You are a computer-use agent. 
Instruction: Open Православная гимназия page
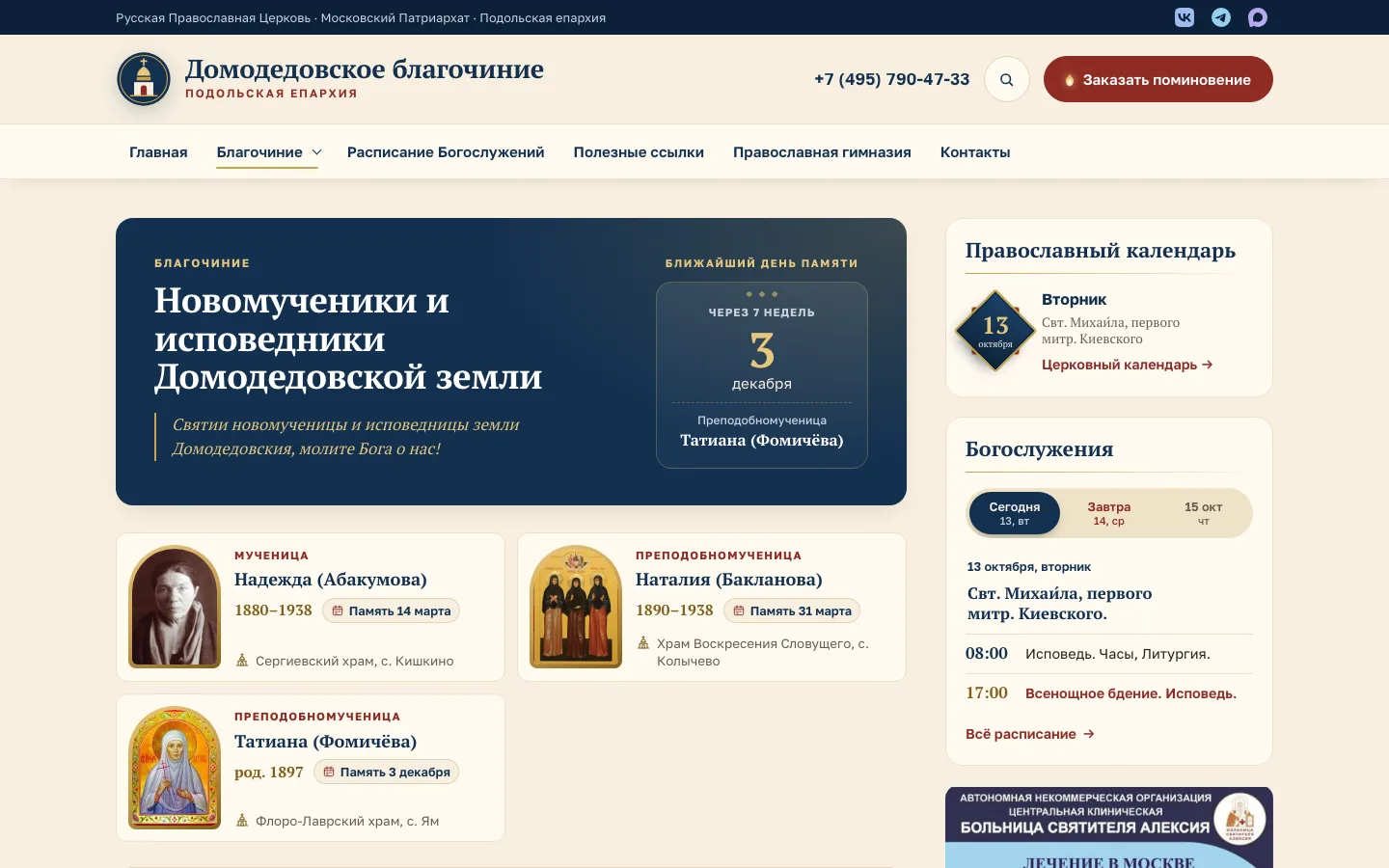822,152
